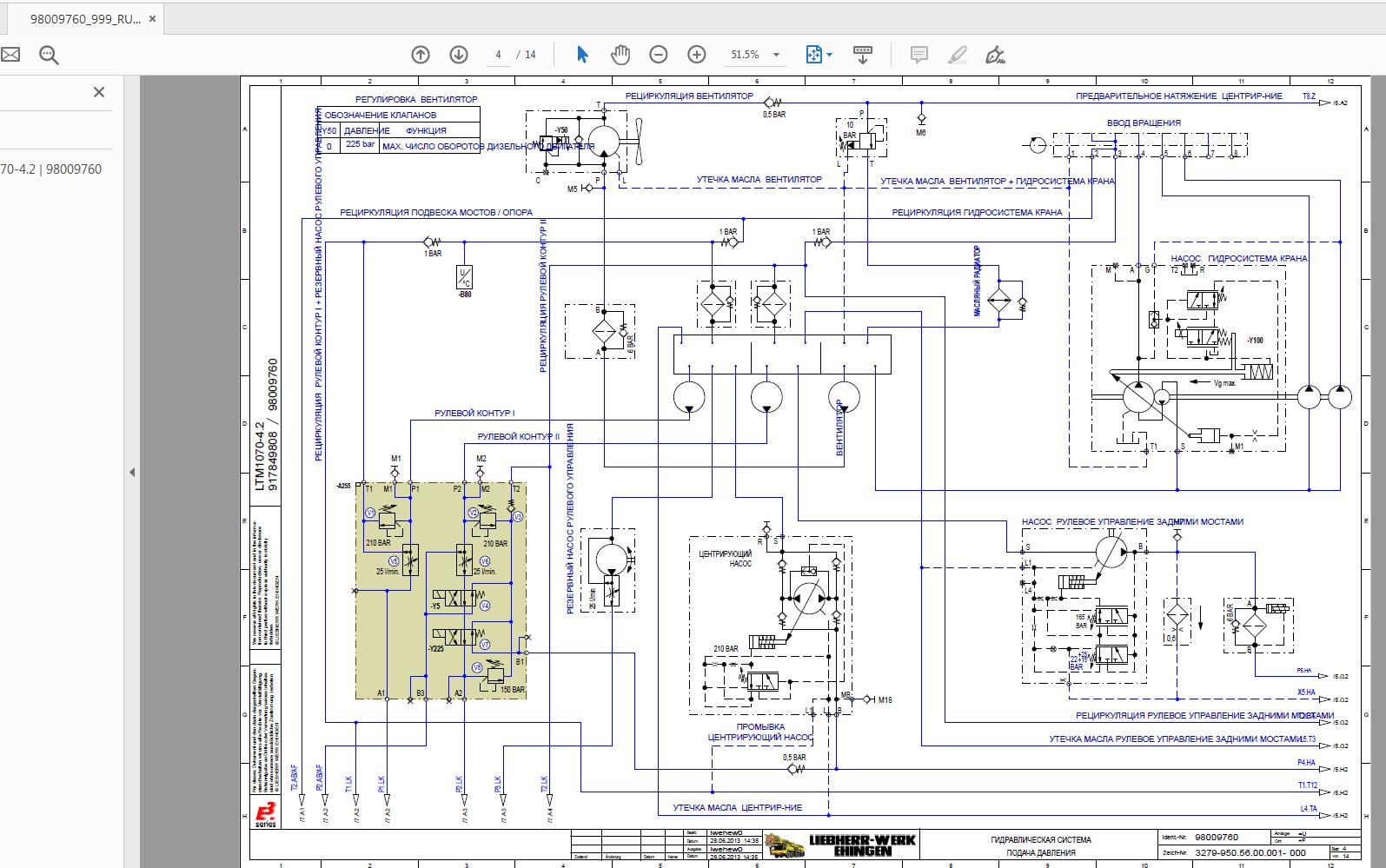Click the current page number field
This screenshot has width=1386, height=868.
[498, 55]
